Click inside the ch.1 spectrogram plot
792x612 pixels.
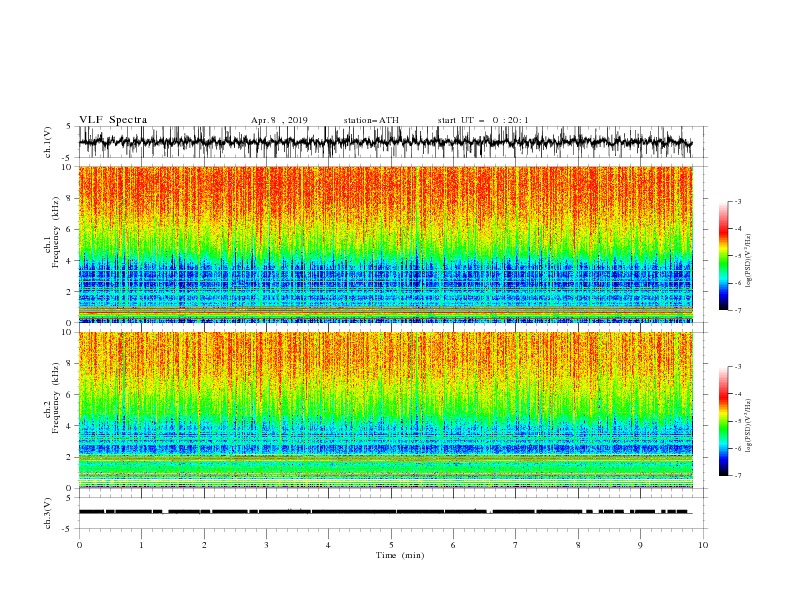click(x=385, y=244)
